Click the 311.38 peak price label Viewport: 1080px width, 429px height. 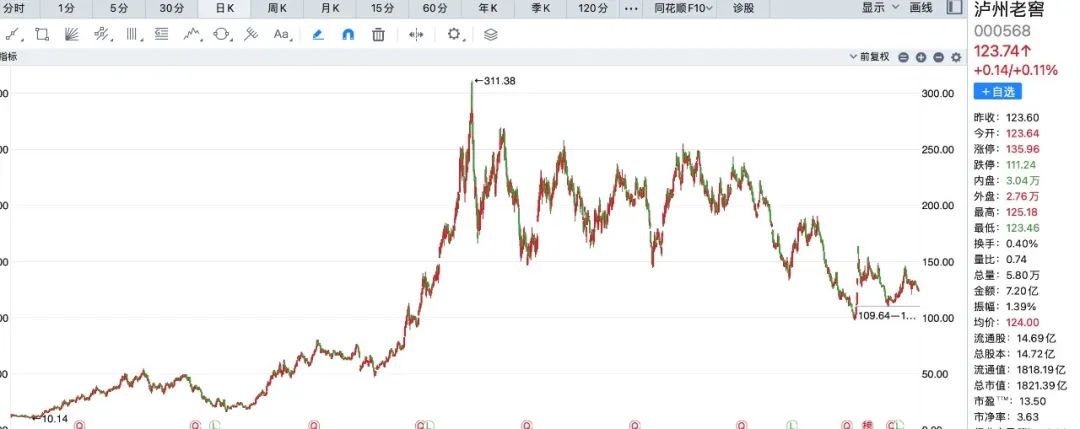495,81
